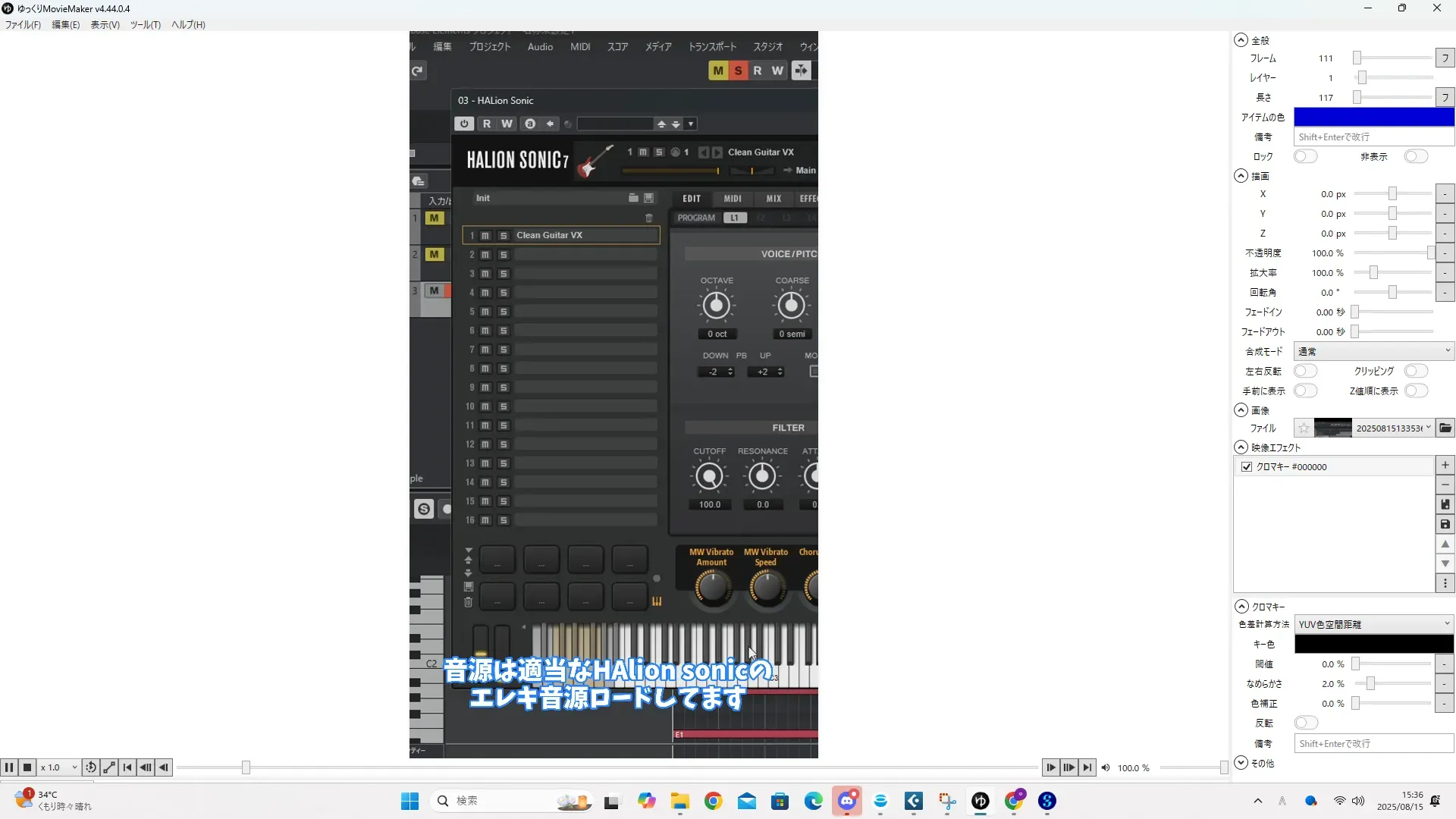1456x819 pixels.
Task: Collapse the 描画 section
Action: coord(1241,176)
